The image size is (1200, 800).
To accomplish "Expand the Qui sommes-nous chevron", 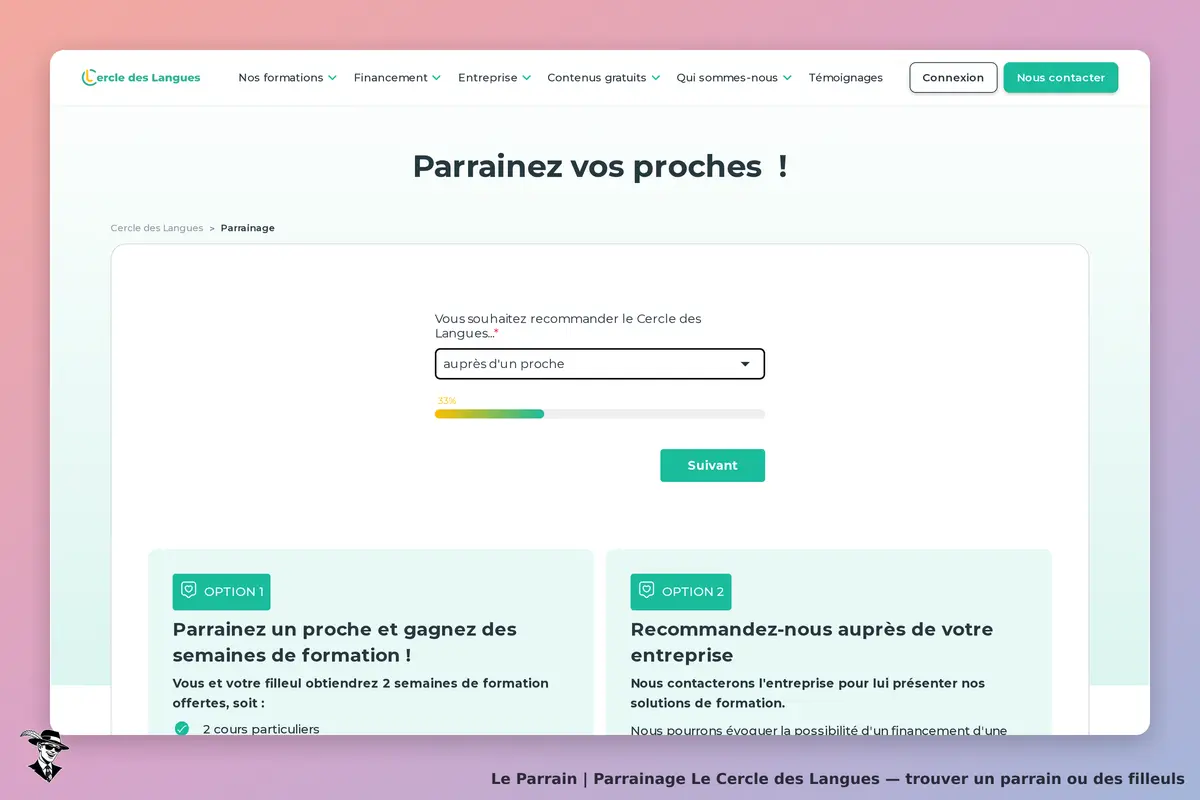I will [787, 78].
